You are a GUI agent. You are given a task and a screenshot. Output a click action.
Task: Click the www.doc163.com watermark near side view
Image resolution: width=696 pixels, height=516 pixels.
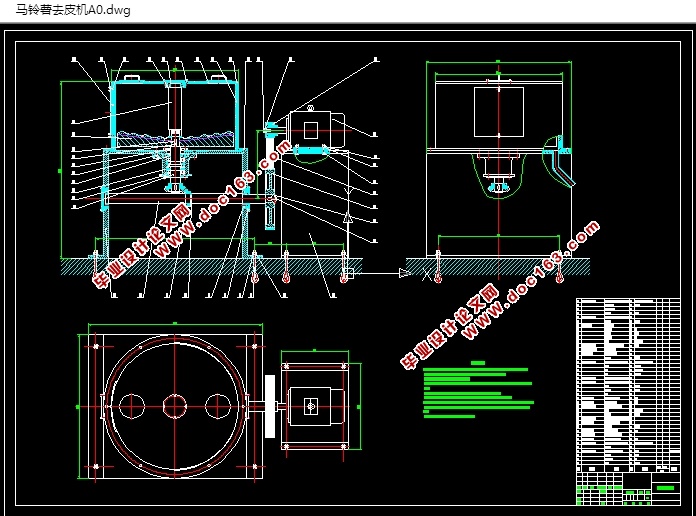tap(531, 280)
